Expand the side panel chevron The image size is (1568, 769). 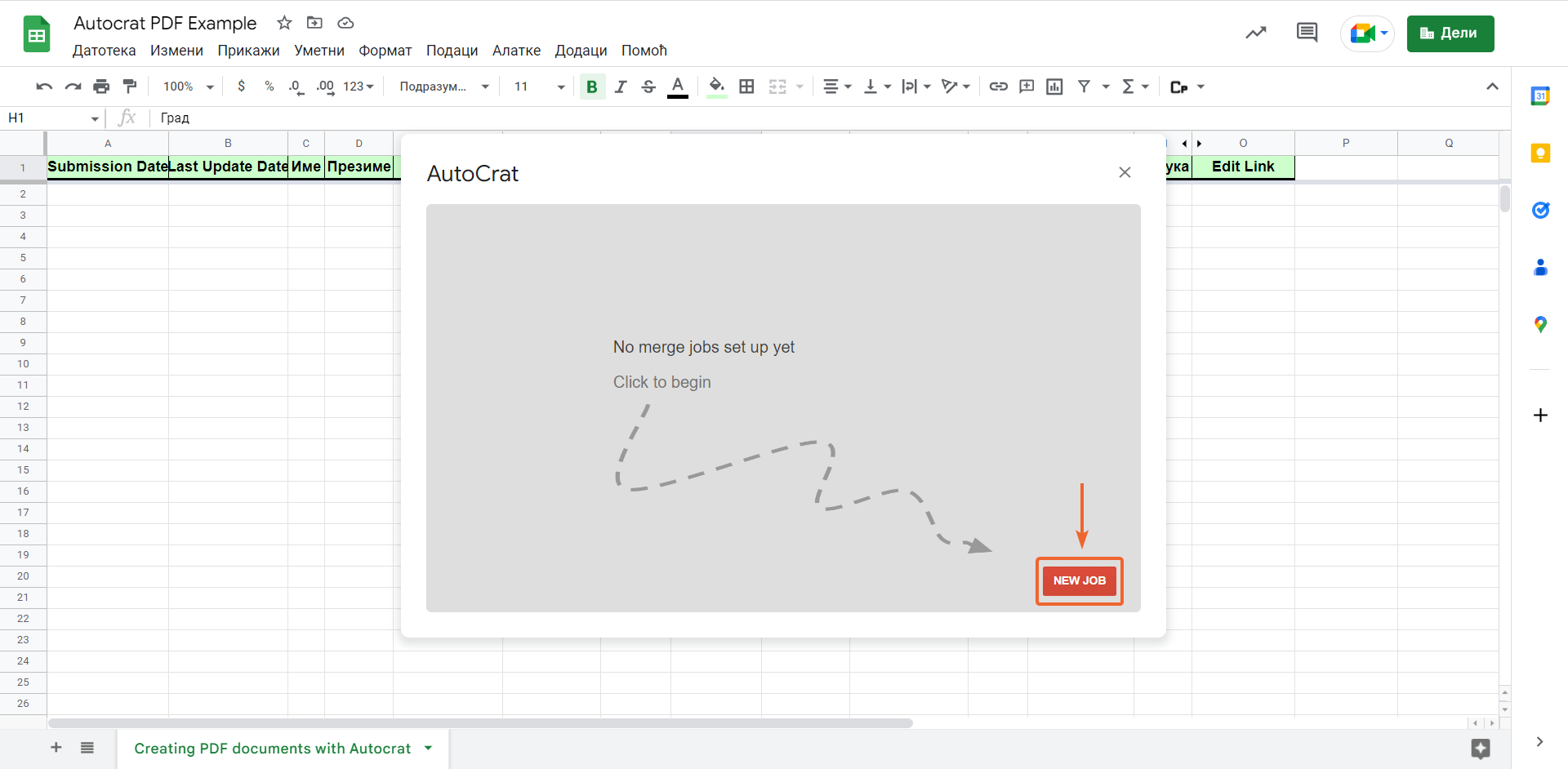pos(1539,741)
